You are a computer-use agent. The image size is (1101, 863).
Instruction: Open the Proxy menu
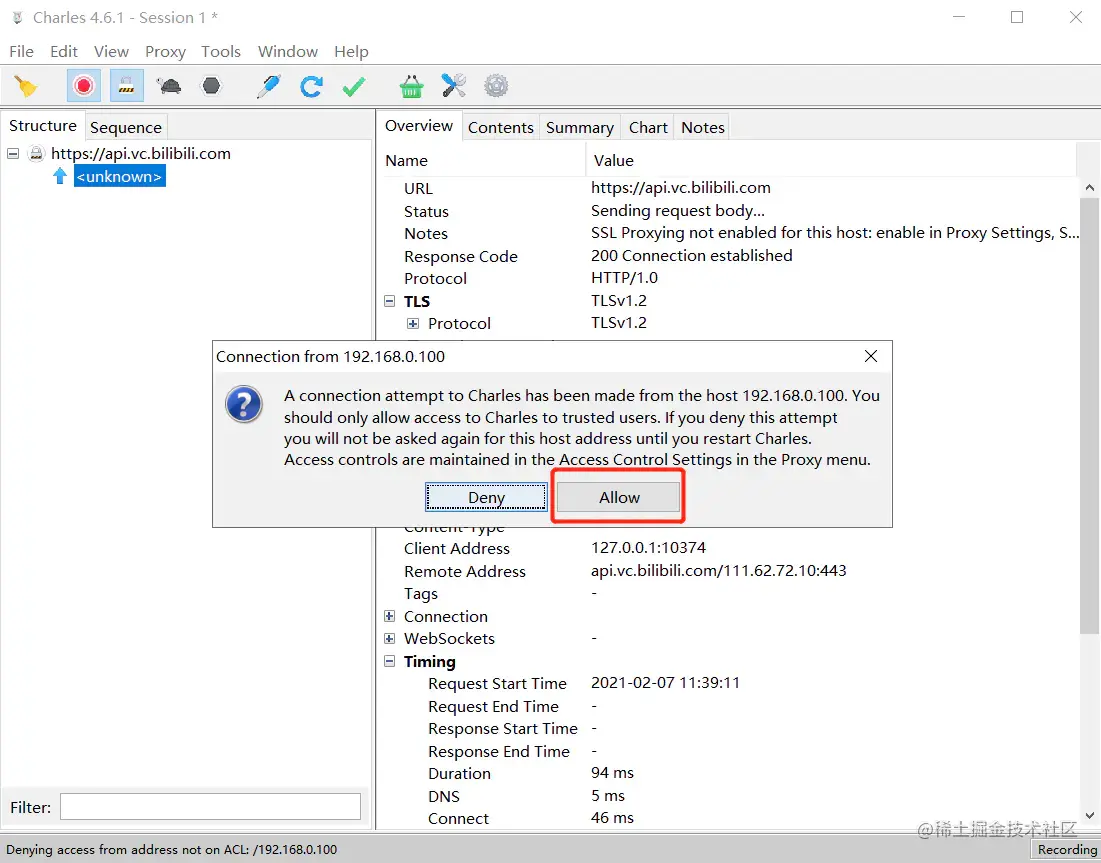tap(166, 52)
